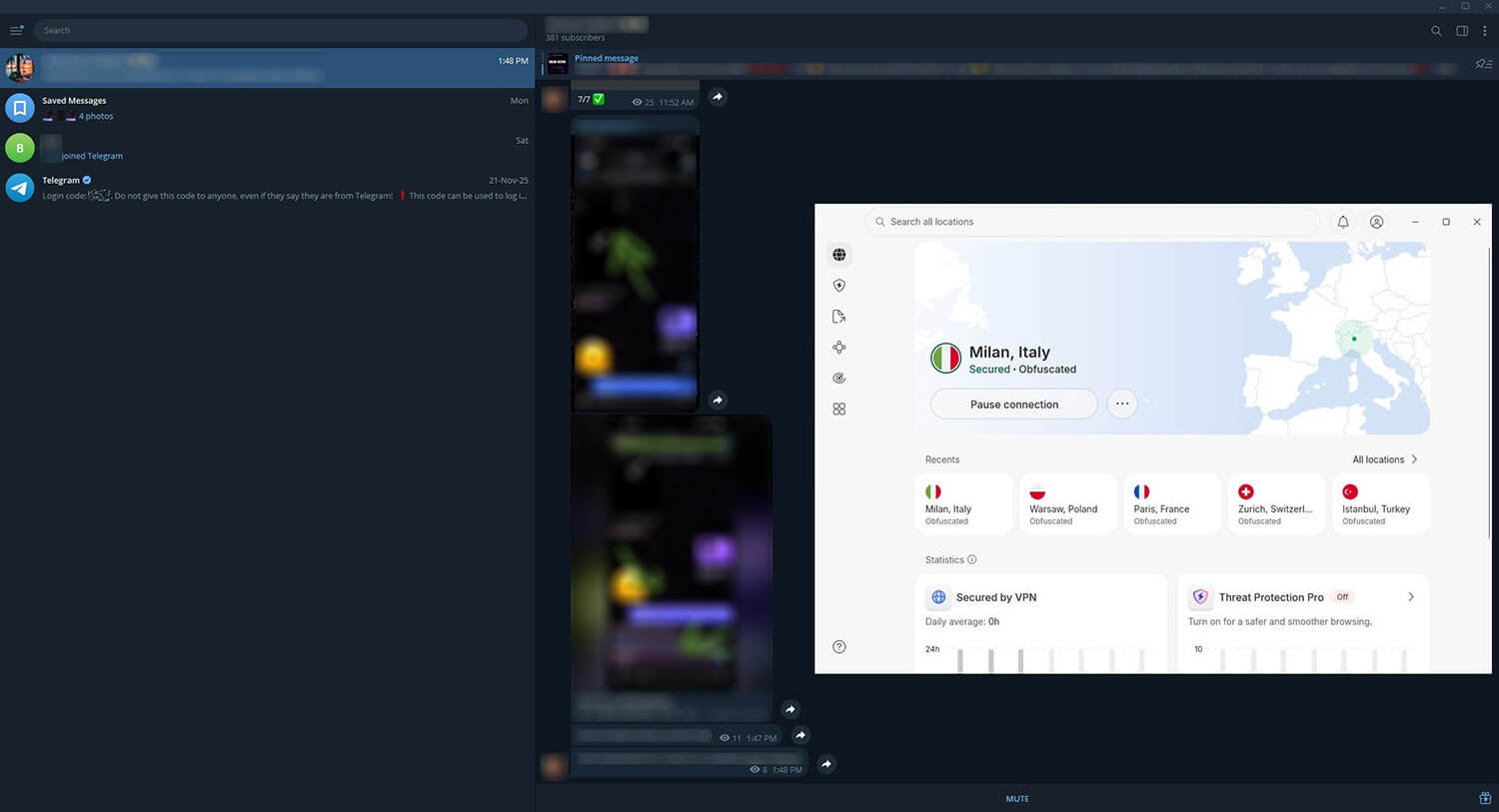
Task: Open the VPN account profile icon
Action: click(x=1376, y=222)
